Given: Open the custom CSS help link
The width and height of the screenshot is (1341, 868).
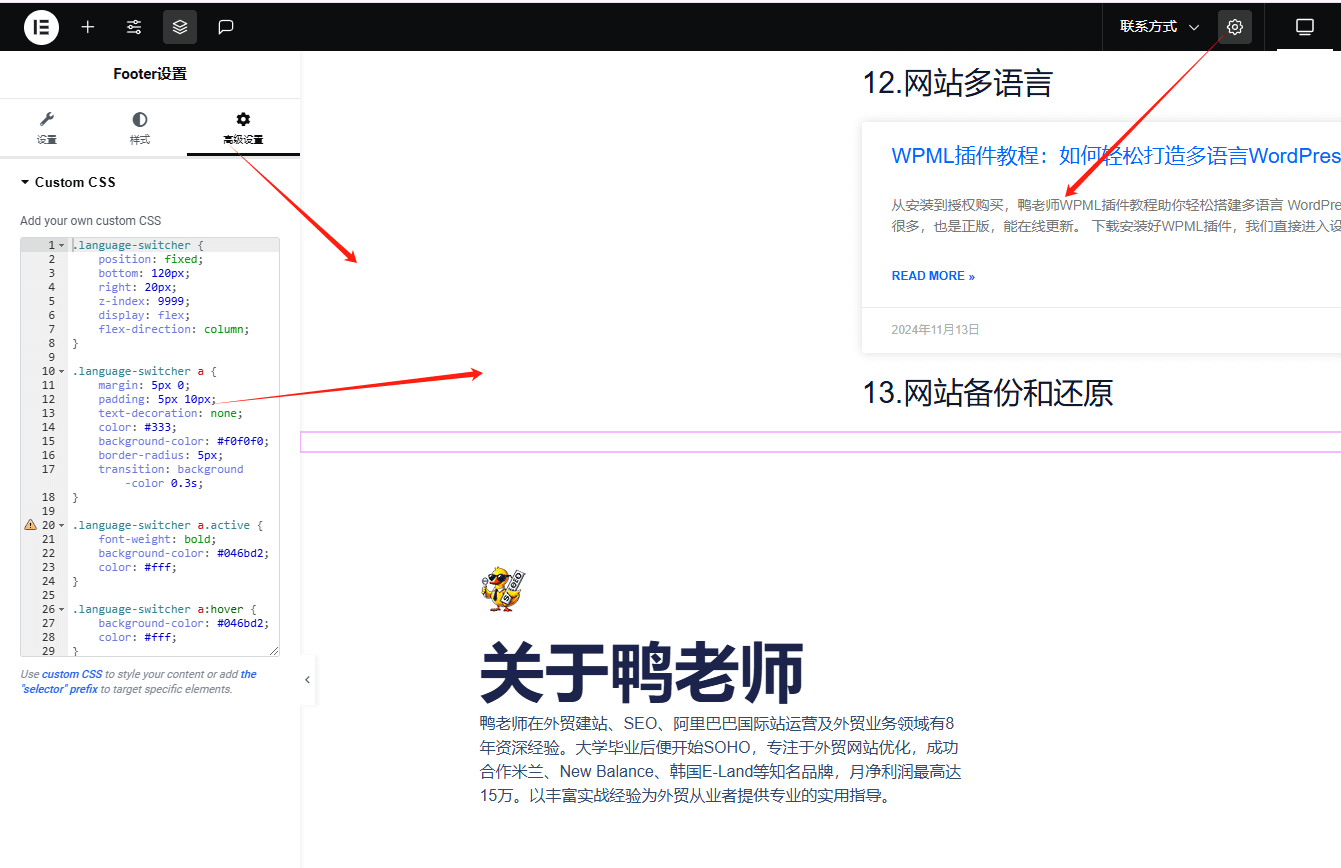Looking at the screenshot, I should point(72,674).
